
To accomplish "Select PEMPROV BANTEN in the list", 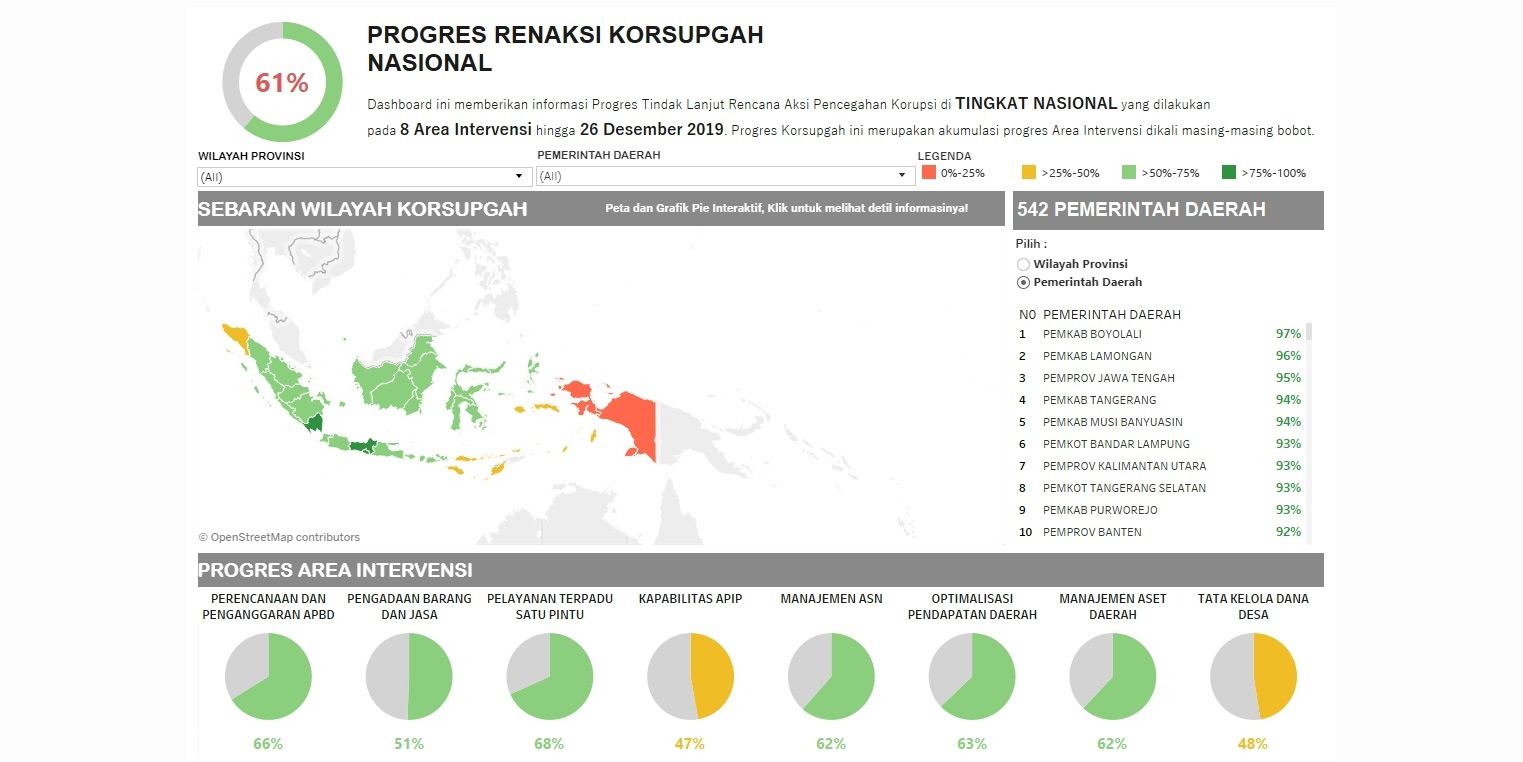I will 1092,532.
